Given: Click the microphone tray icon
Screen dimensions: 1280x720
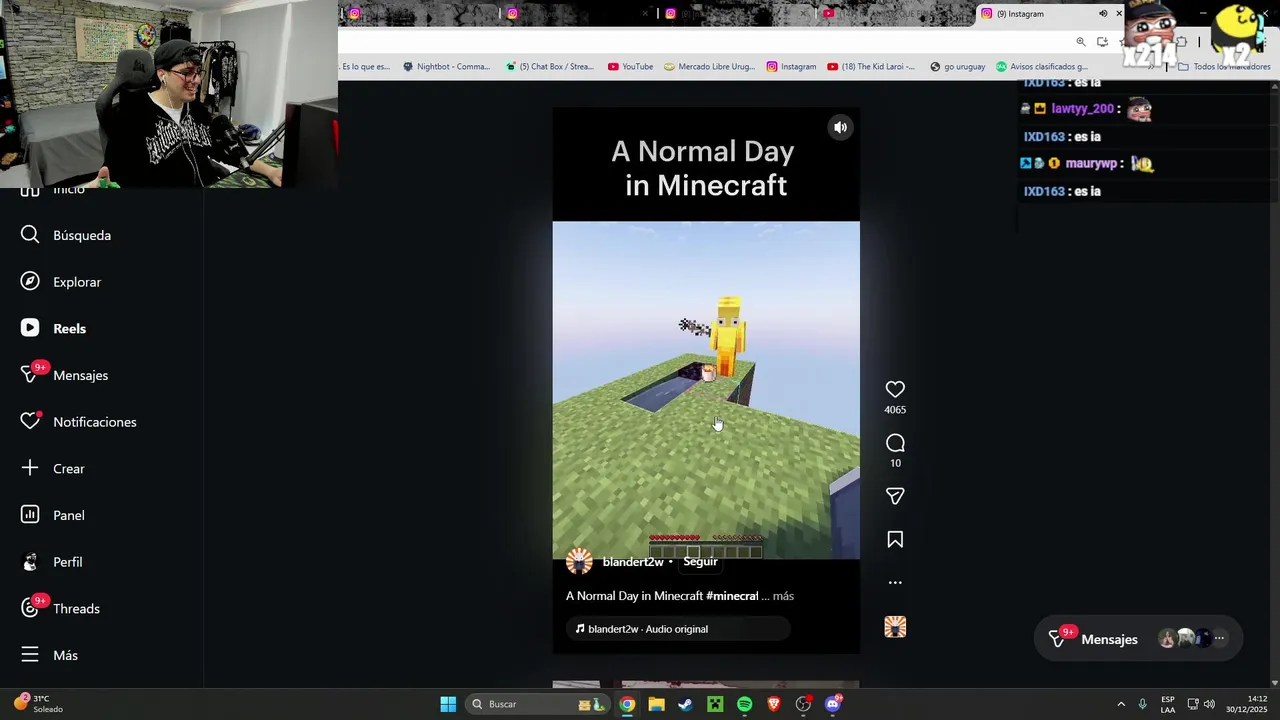Looking at the screenshot, I should 1143,704.
